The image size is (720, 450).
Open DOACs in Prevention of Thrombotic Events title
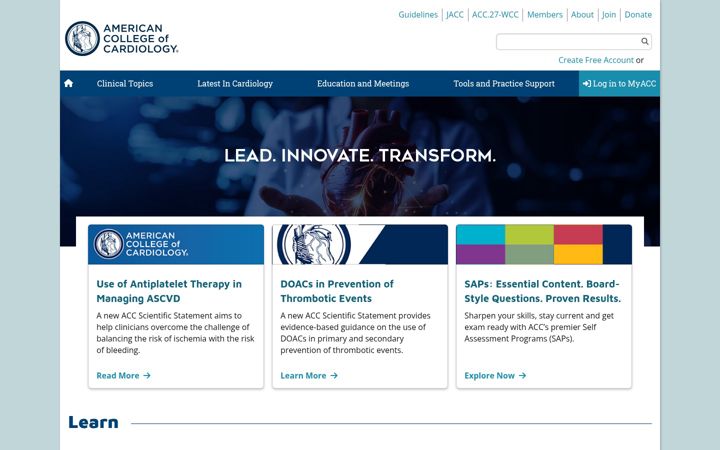coord(337,291)
